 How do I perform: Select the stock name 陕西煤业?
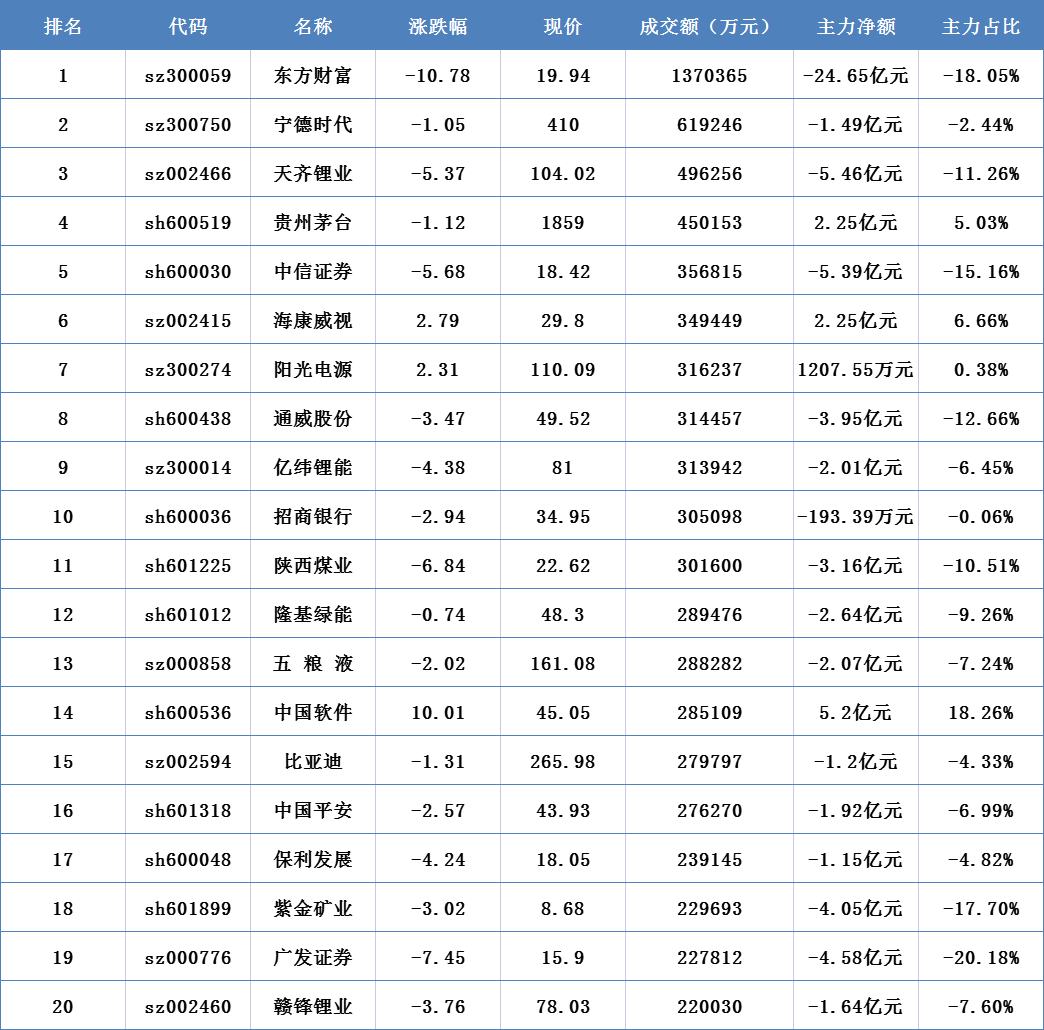tap(313, 566)
